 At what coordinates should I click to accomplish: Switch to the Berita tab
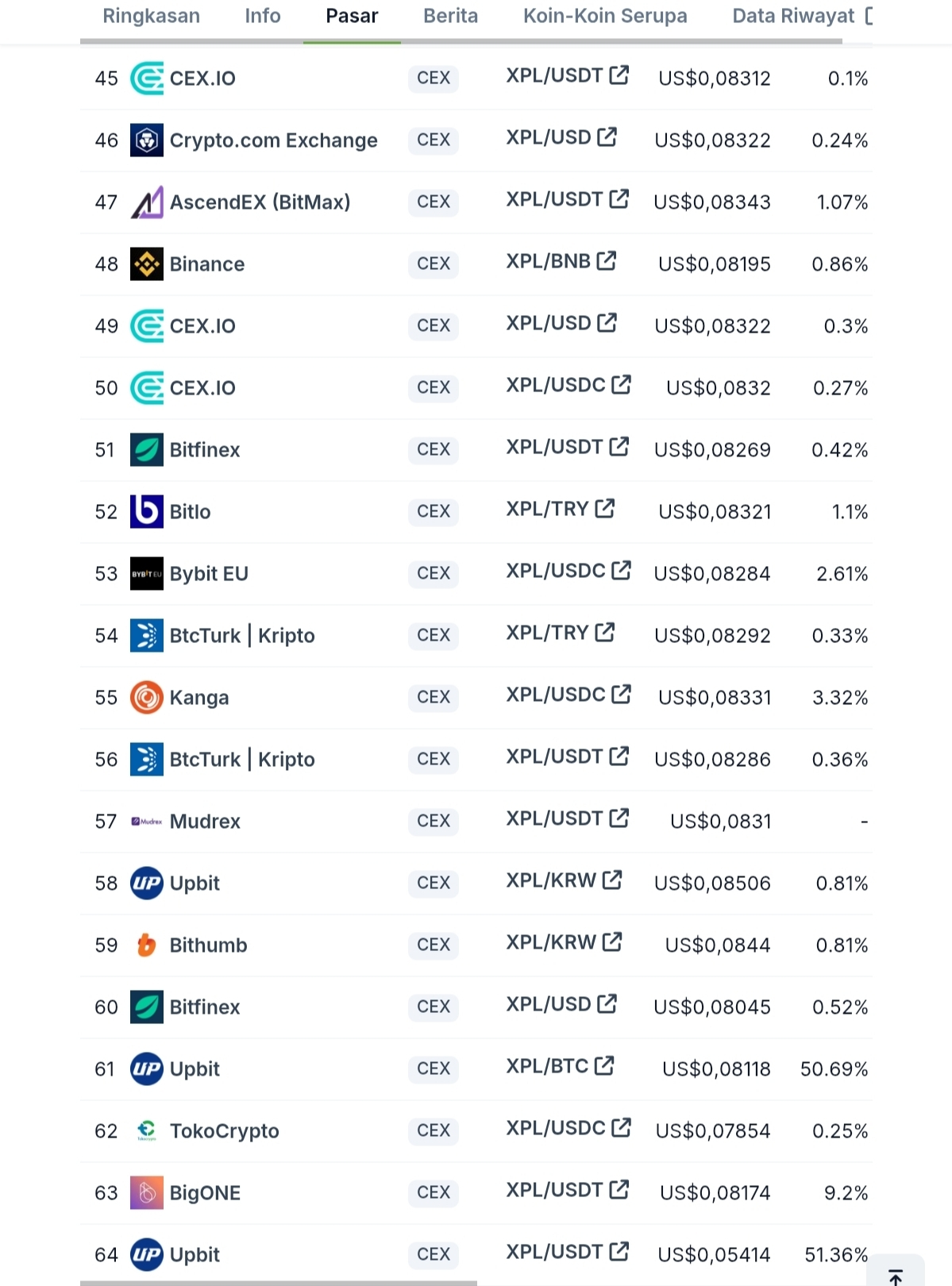tap(451, 16)
